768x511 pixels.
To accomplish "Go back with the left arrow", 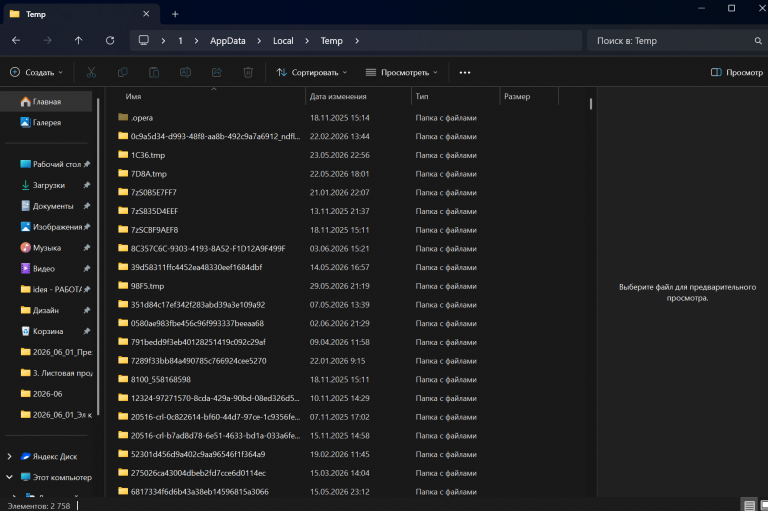I will [16, 41].
